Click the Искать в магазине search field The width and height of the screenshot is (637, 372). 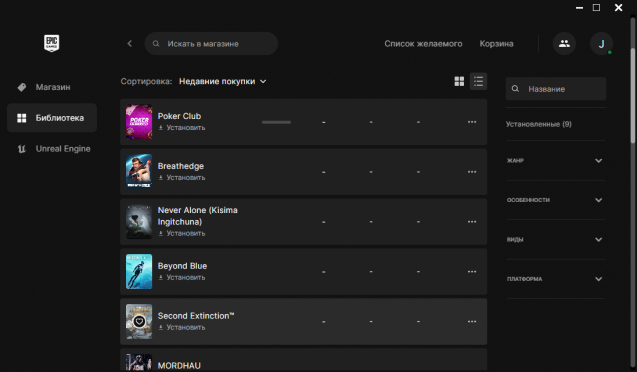coord(211,43)
